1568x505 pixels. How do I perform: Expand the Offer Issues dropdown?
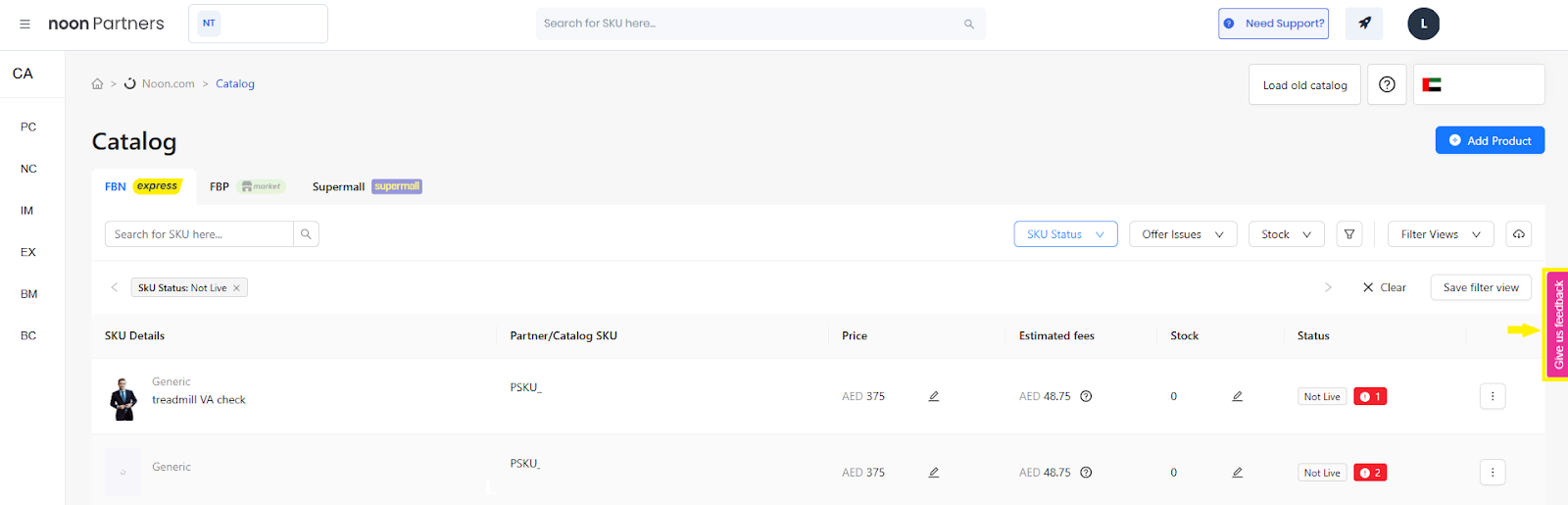click(x=1183, y=234)
